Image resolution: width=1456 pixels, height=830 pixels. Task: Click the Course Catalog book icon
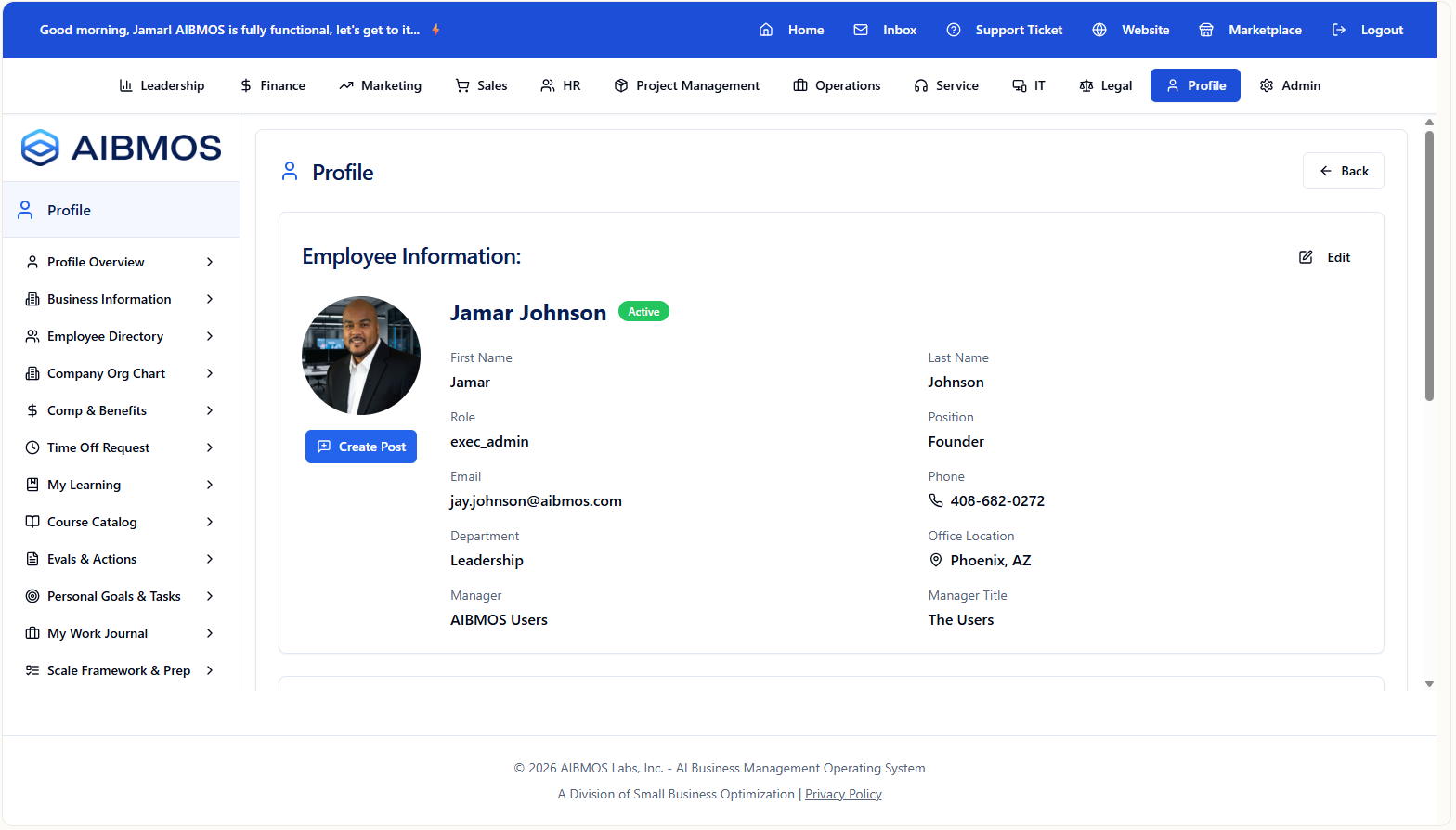[x=32, y=522]
